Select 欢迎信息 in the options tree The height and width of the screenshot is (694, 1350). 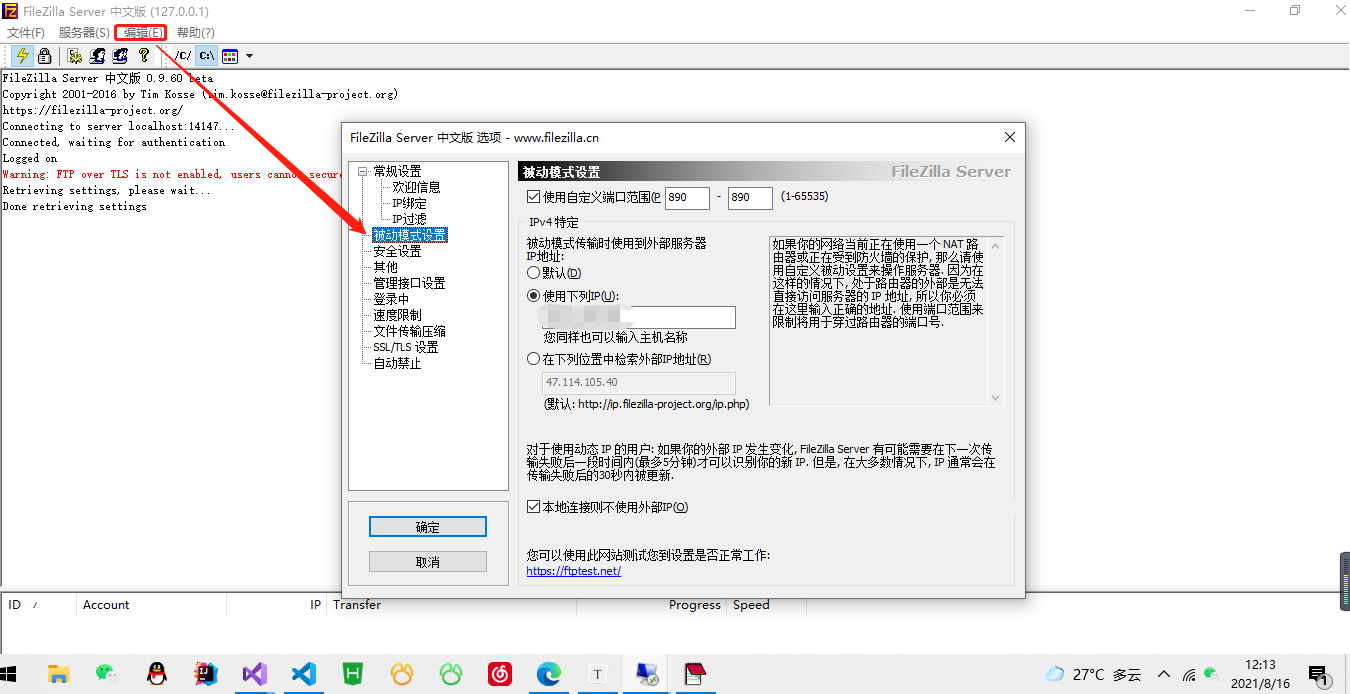click(416, 187)
